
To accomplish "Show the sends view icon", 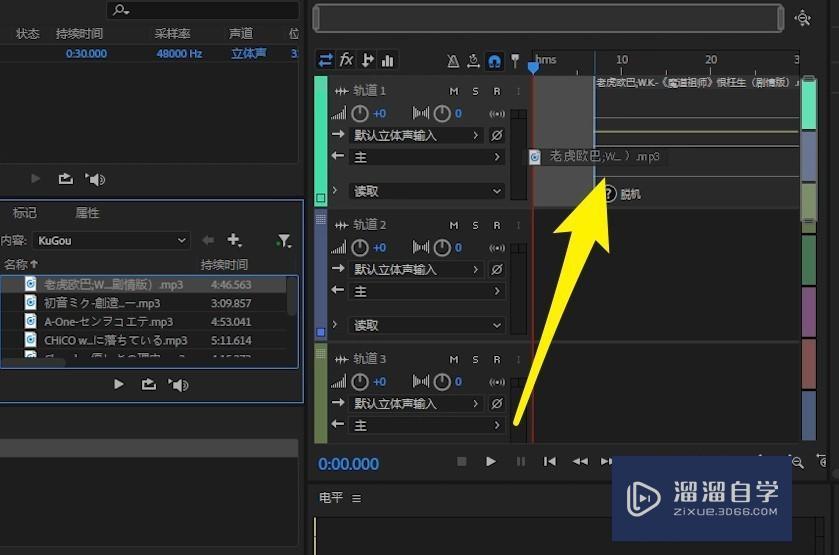I will pos(367,60).
